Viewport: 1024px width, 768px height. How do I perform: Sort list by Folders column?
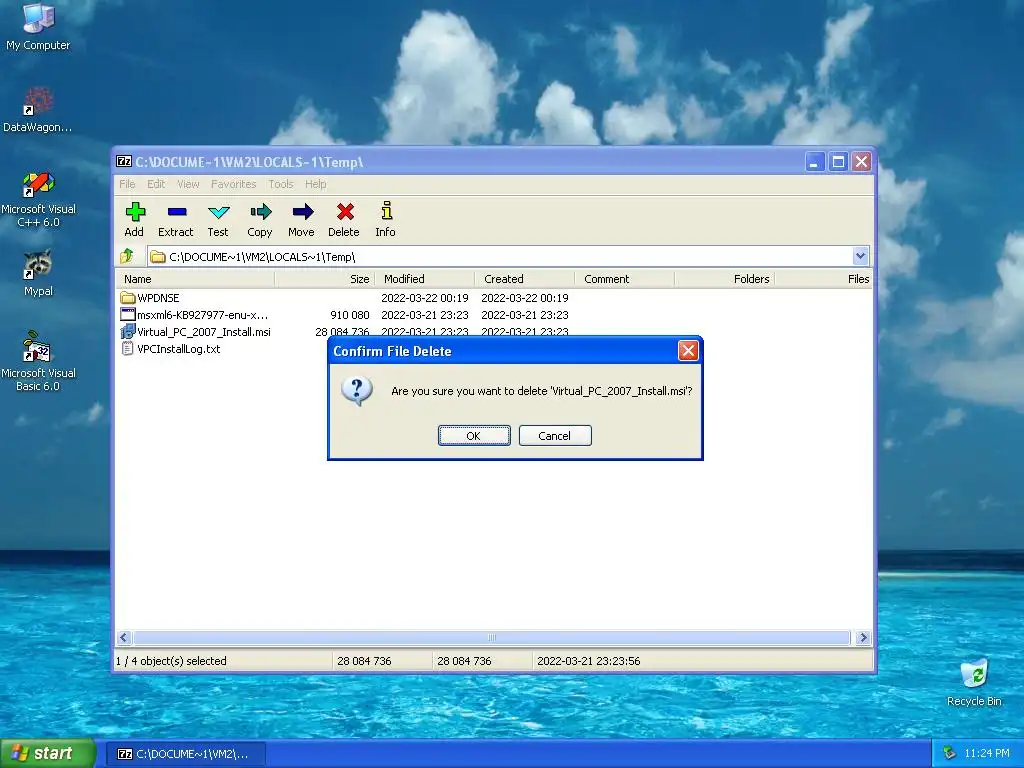click(725, 279)
